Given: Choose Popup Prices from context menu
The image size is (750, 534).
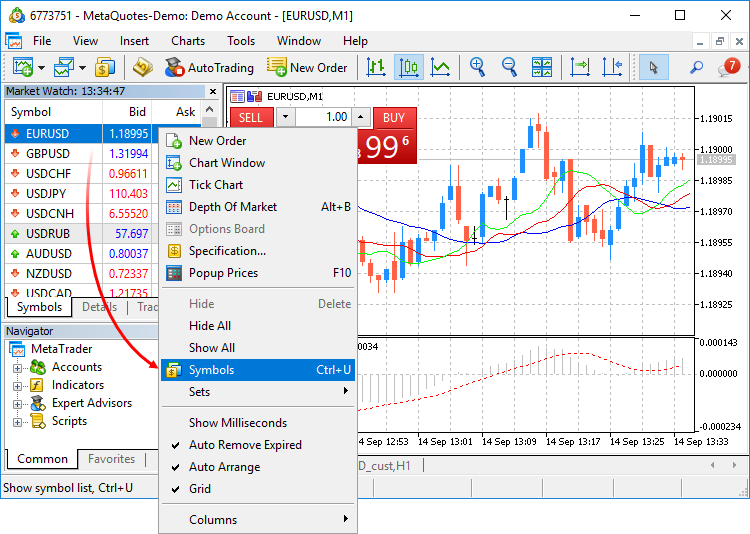Looking at the screenshot, I should [x=258, y=273].
